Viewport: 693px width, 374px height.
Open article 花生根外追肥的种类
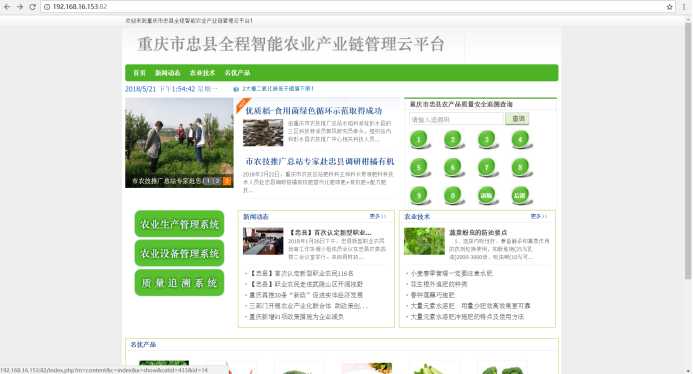[x=439, y=284]
